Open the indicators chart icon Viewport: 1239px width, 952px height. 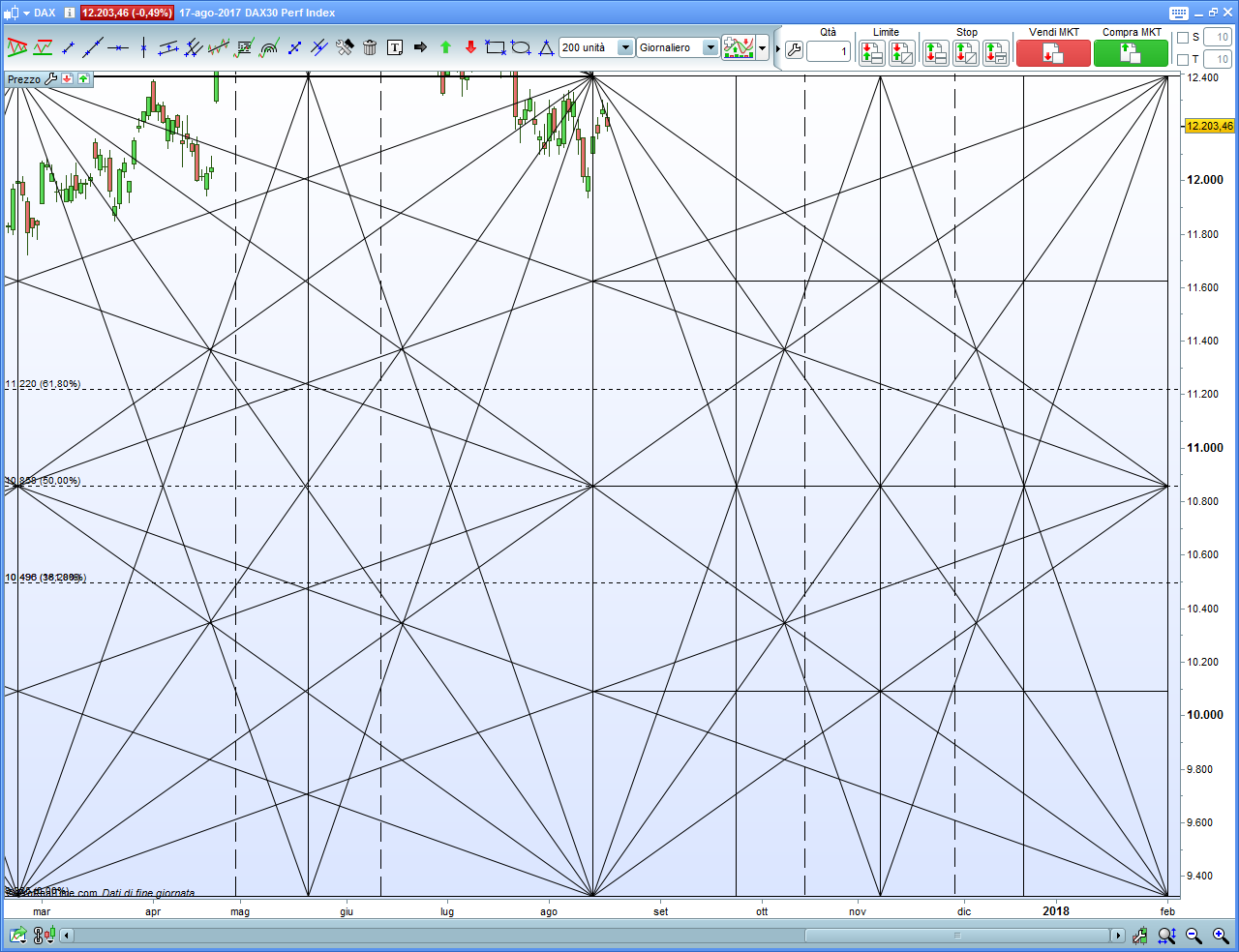click(739, 47)
